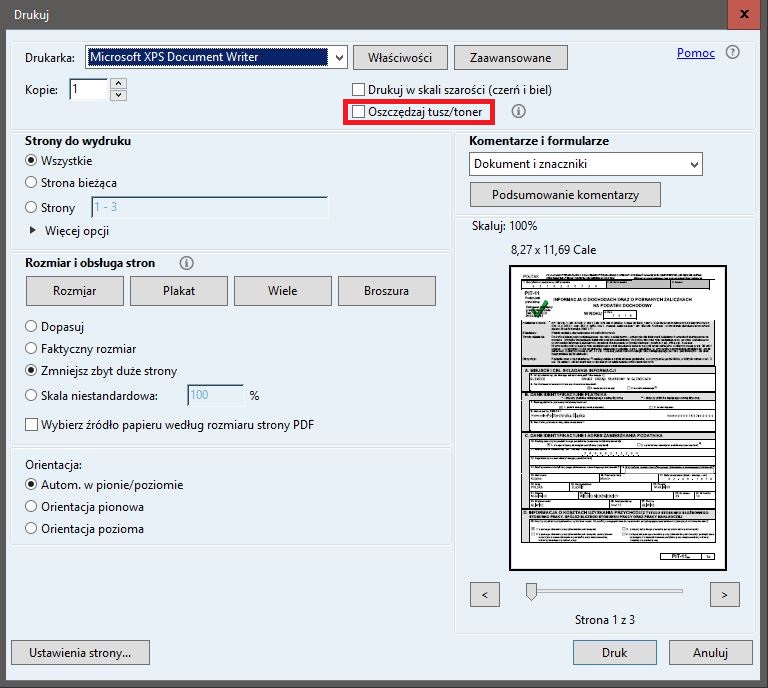This screenshot has width=768, height=688.
Task: Click the page preview slider handle
Action: (532, 592)
